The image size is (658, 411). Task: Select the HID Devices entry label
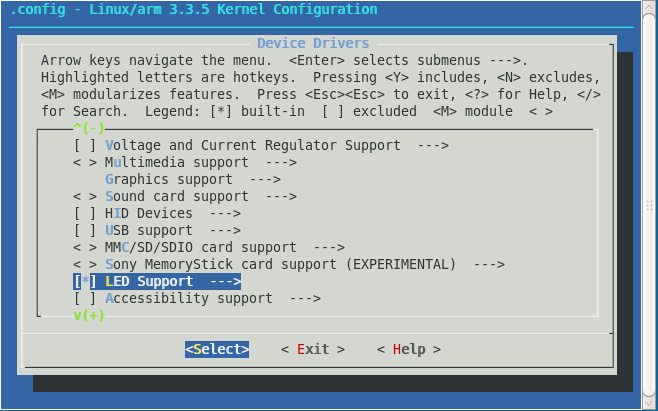(x=149, y=213)
